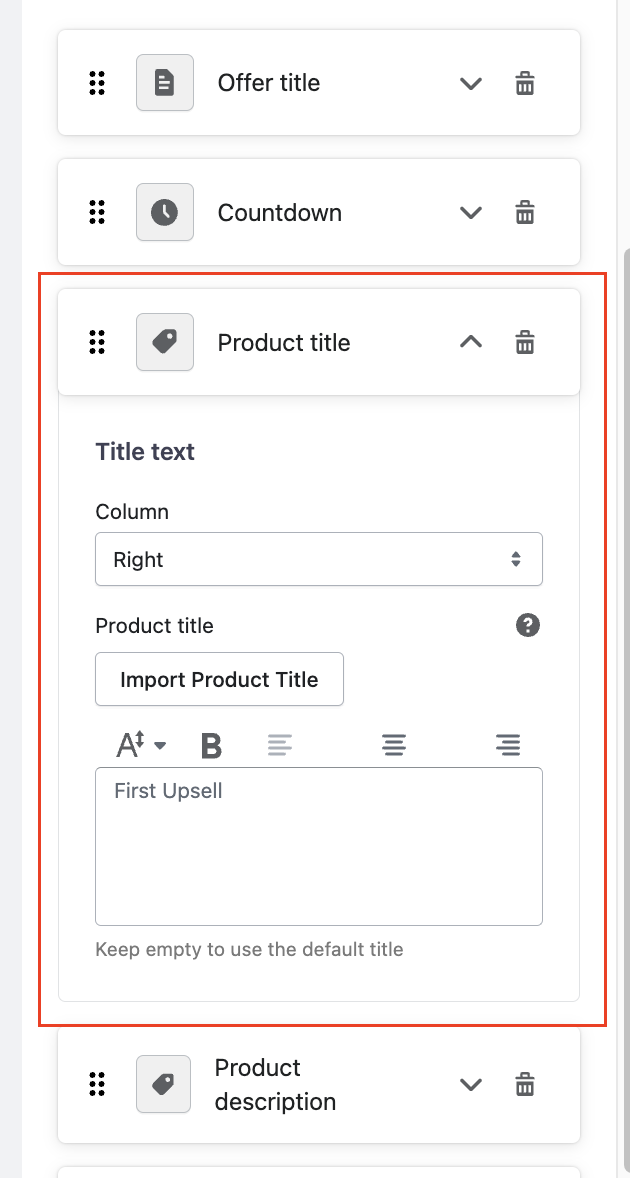Click the Offer title document icon

coord(165,82)
